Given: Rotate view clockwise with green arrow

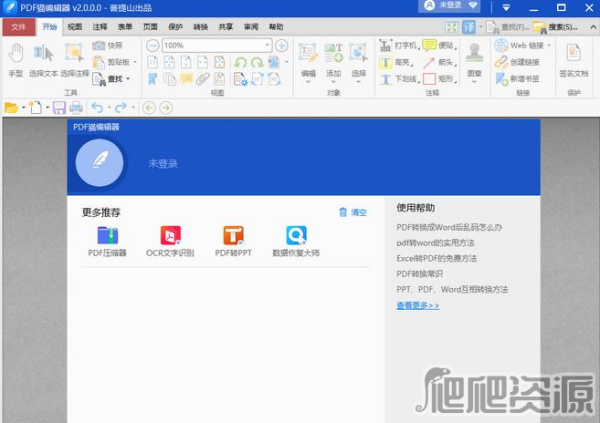Looking at the screenshot, I should pyautogui.click(x=257, y=62).
